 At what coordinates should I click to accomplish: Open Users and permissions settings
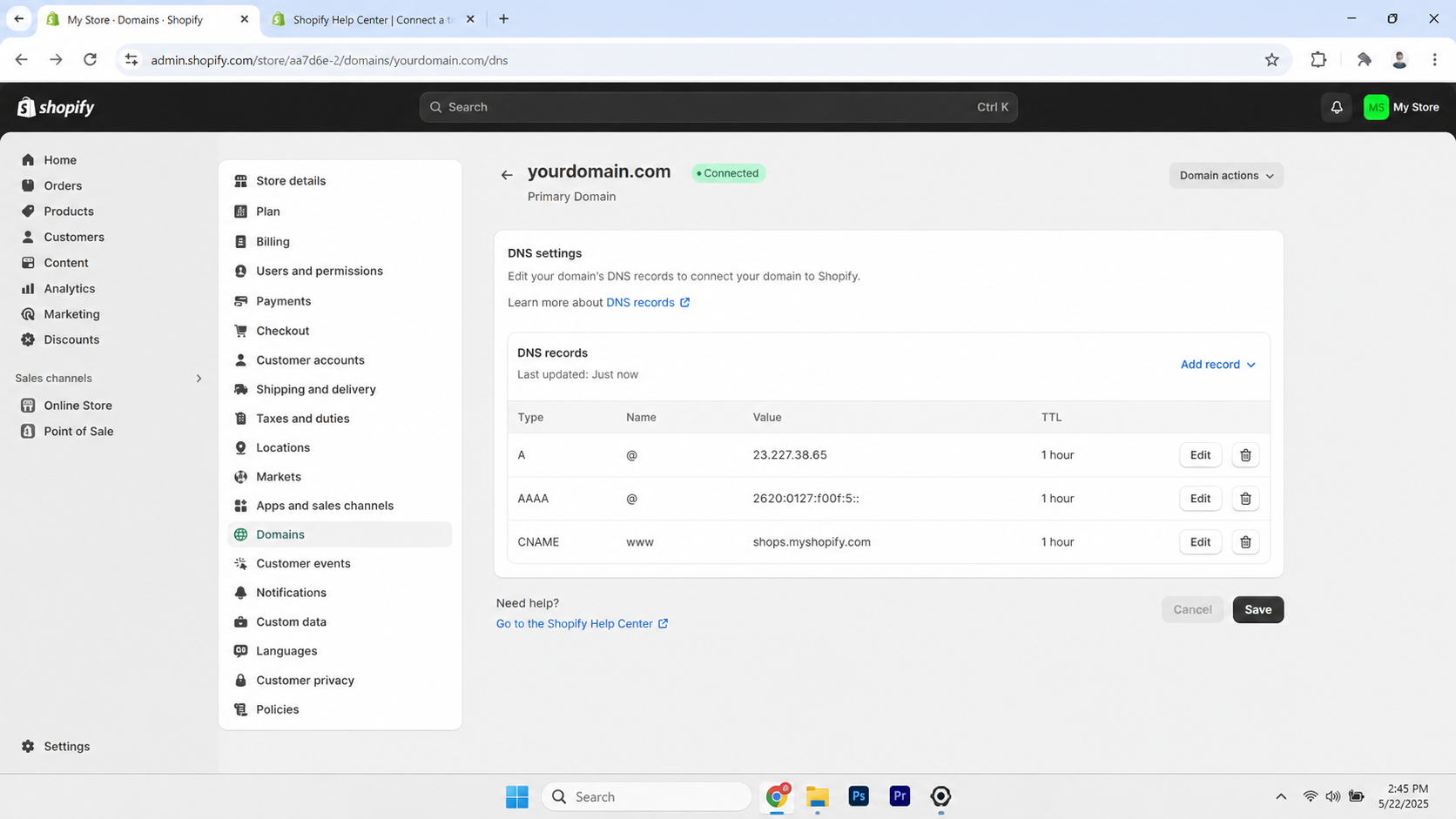point(320,271)
